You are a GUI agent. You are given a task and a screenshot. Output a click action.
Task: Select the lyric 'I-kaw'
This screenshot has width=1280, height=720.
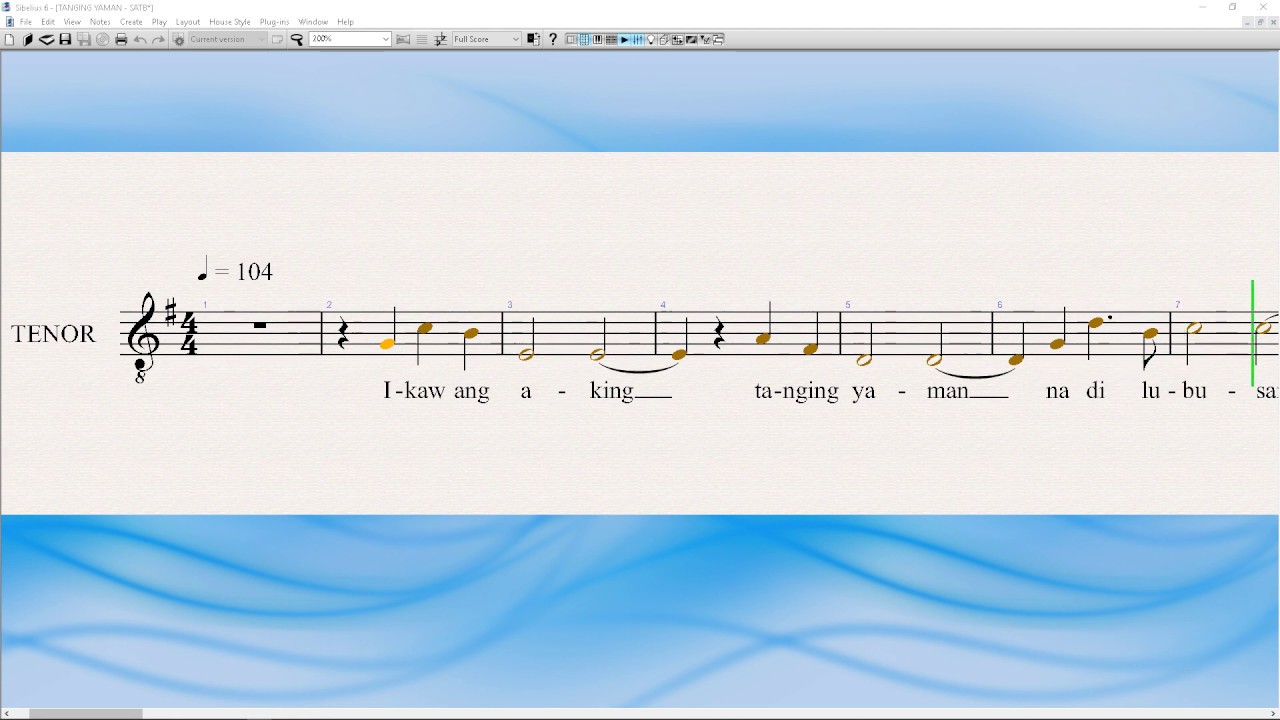click(x=414, y=391)
